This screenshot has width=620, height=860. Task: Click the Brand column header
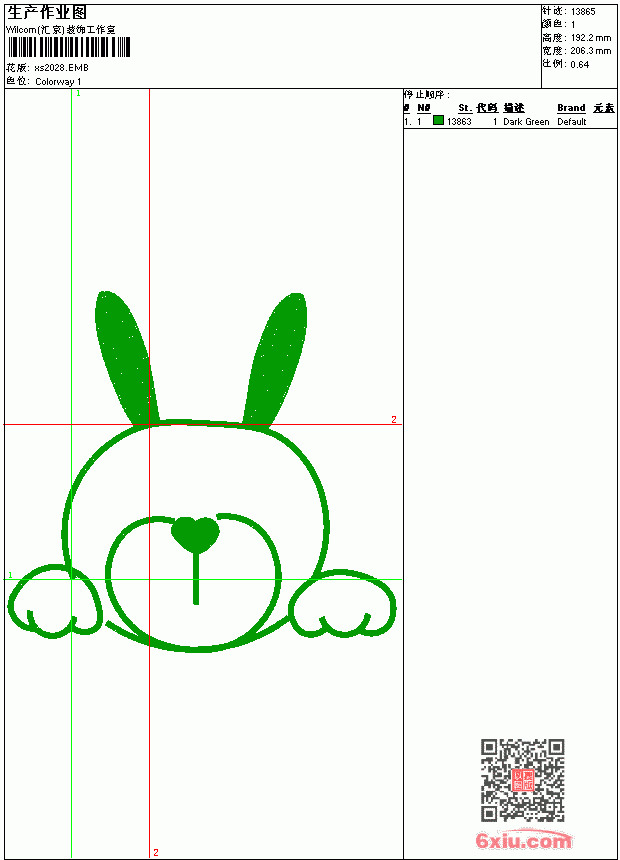571,108
